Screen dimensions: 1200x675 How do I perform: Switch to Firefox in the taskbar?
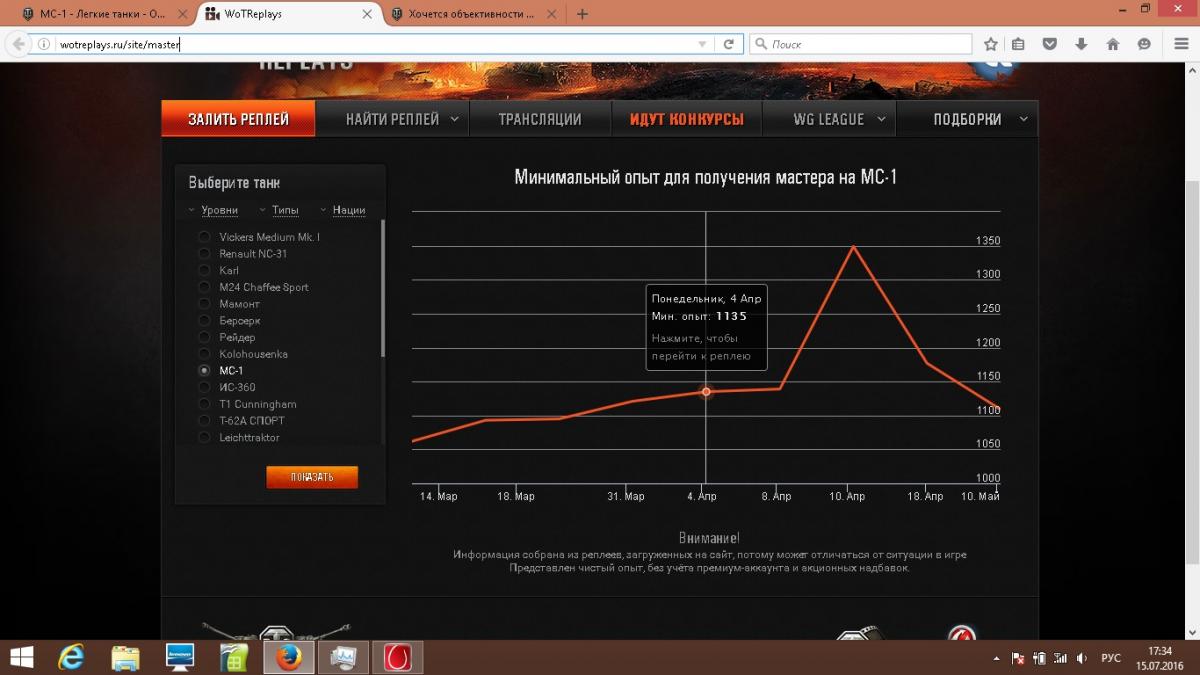[288, 657]
